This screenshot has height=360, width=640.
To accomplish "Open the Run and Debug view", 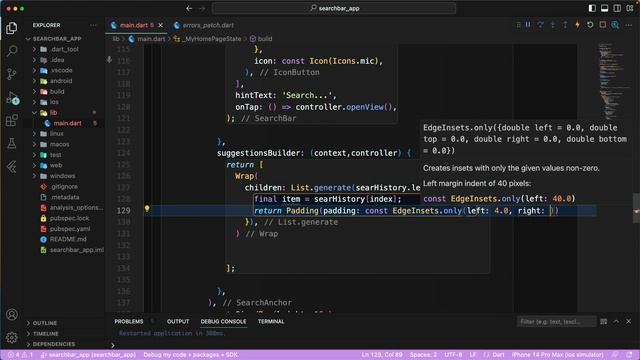I will click(12, 98).
